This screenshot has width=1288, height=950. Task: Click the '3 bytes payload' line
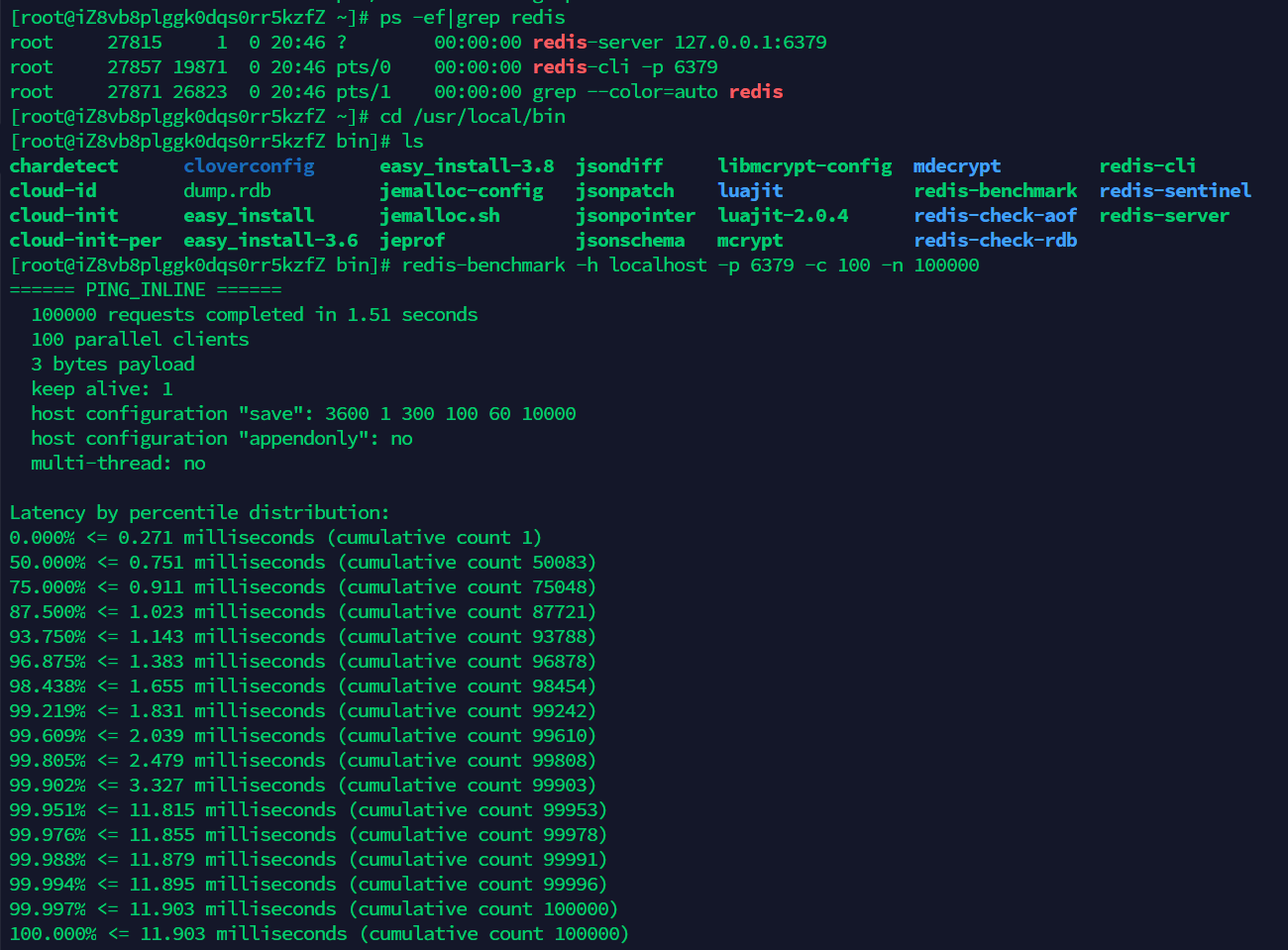click(113, 365)
